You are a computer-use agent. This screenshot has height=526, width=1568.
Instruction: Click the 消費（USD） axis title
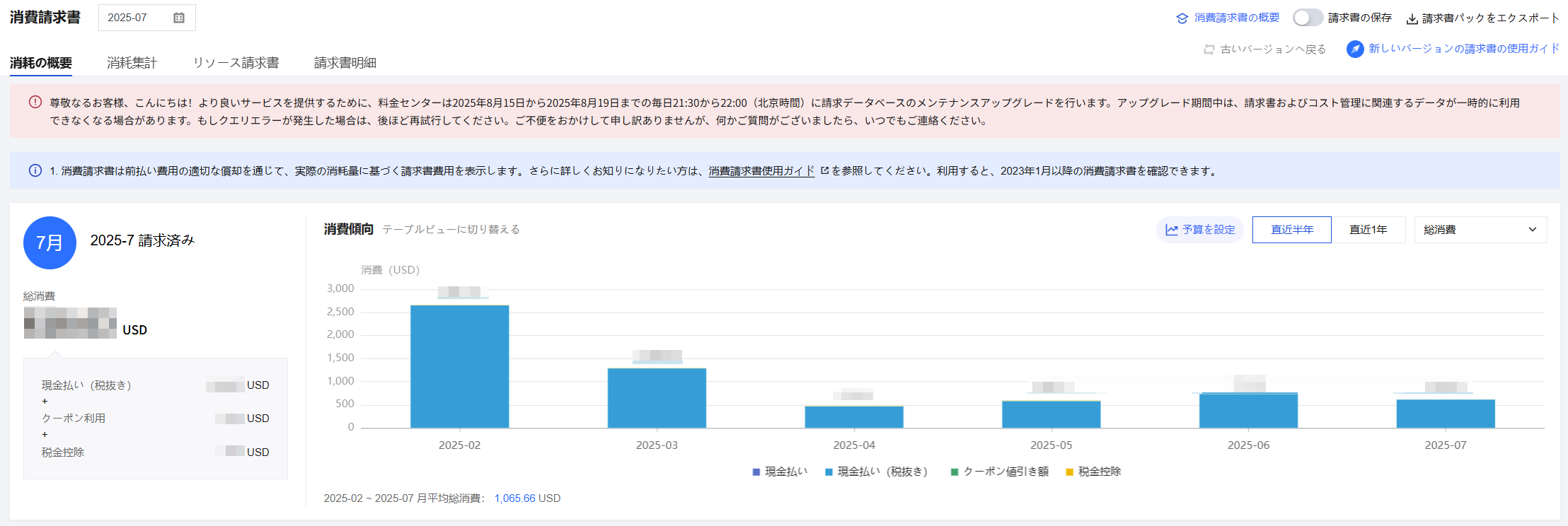click(x=390, y=270)
